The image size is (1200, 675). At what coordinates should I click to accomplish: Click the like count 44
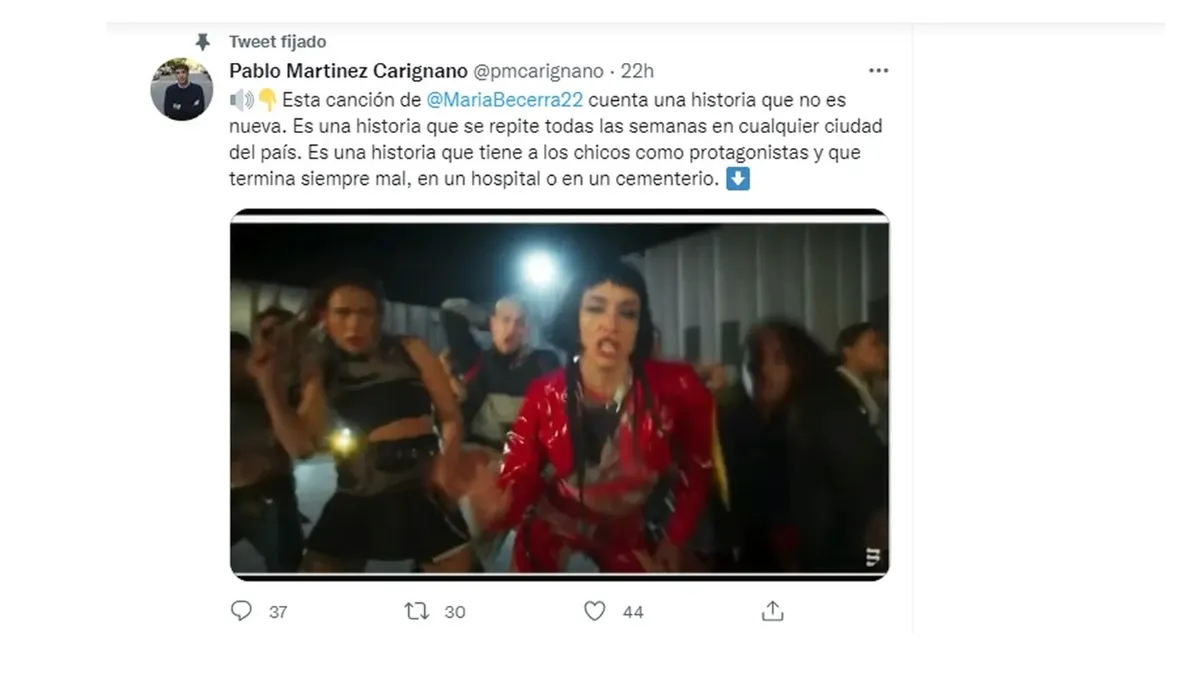632,612
